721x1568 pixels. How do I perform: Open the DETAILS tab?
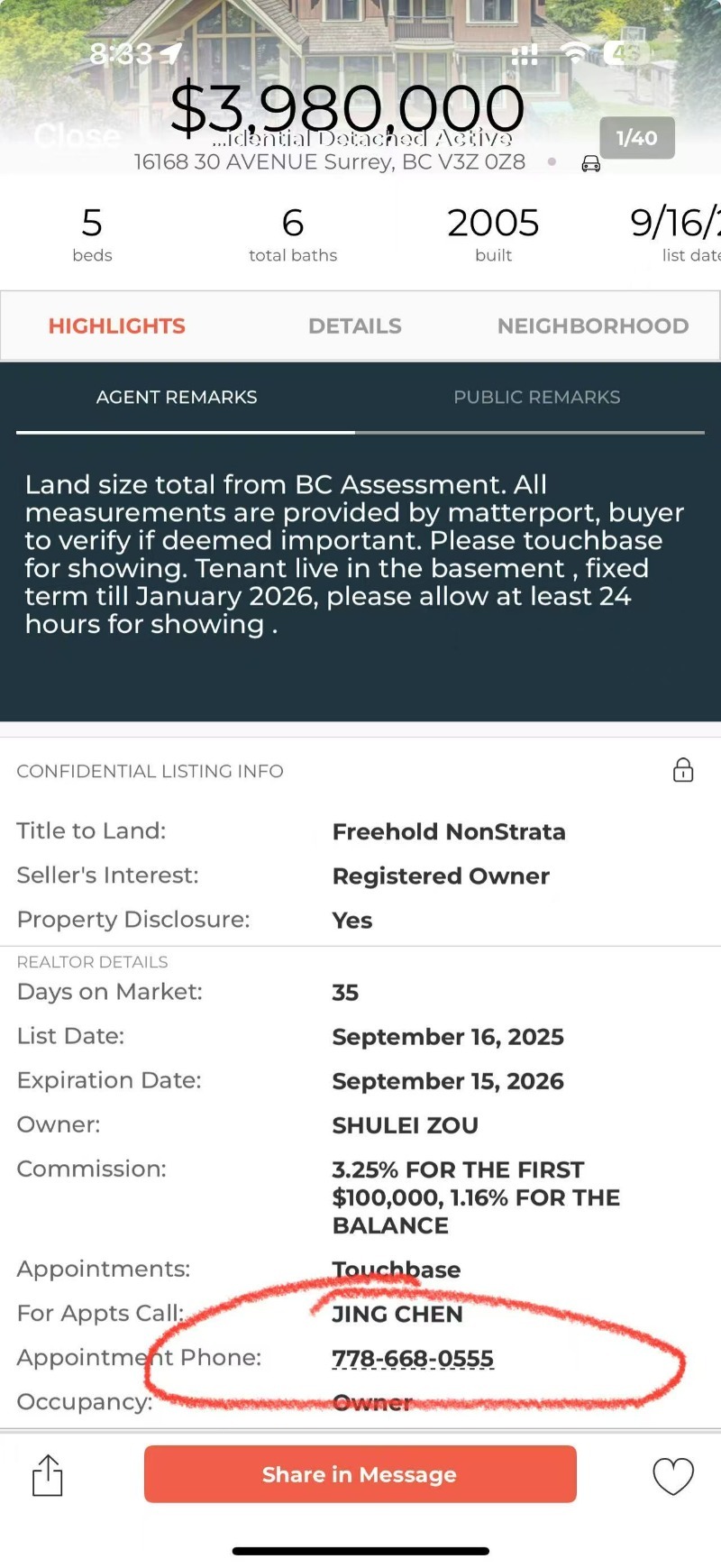(355, 326)
